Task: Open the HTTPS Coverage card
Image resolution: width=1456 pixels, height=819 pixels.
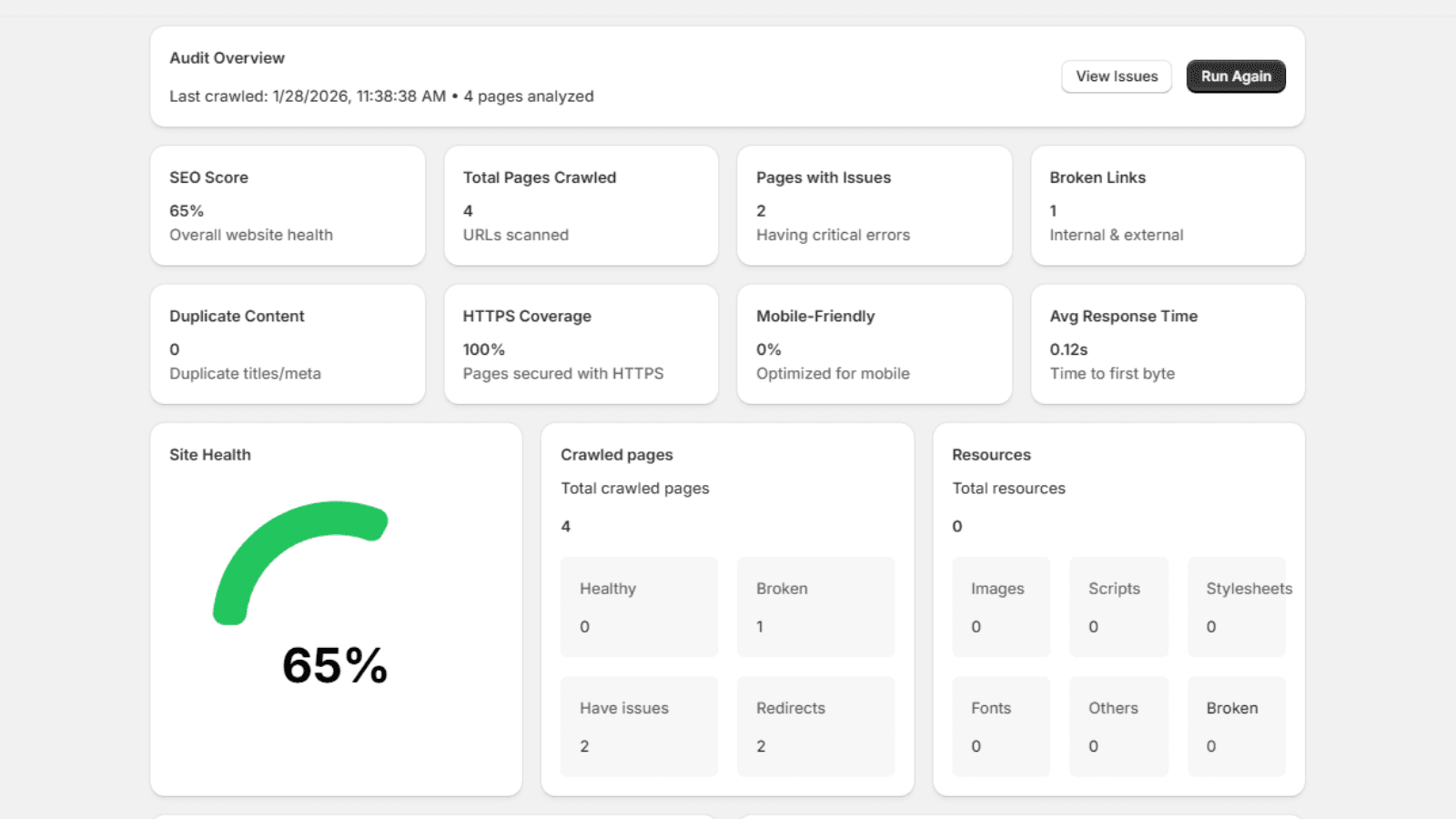Action: point(581,344)
